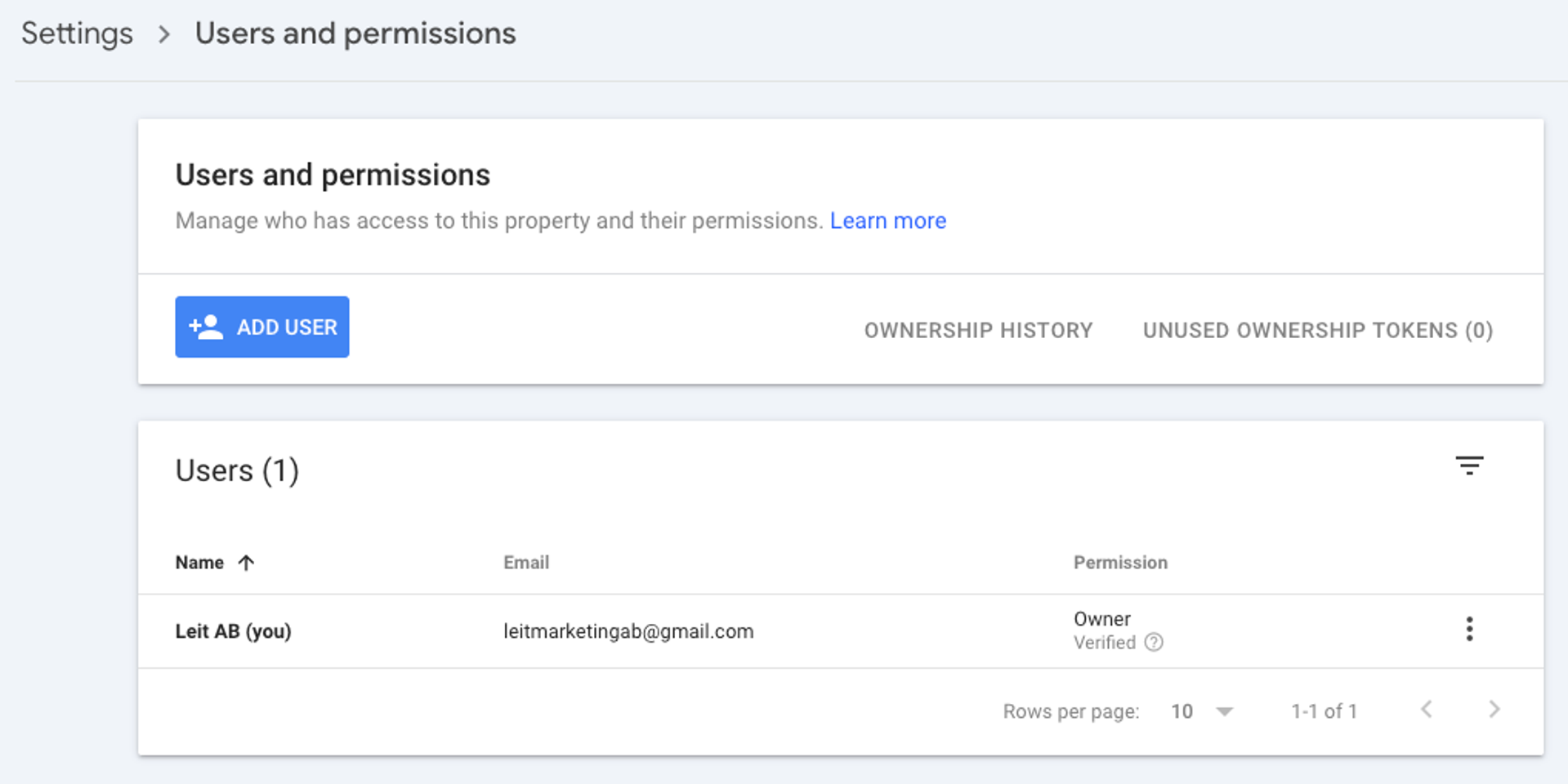
Task: View UNUSED OWNERSHIP TOKENS (0)
Action: point(1317,330)
